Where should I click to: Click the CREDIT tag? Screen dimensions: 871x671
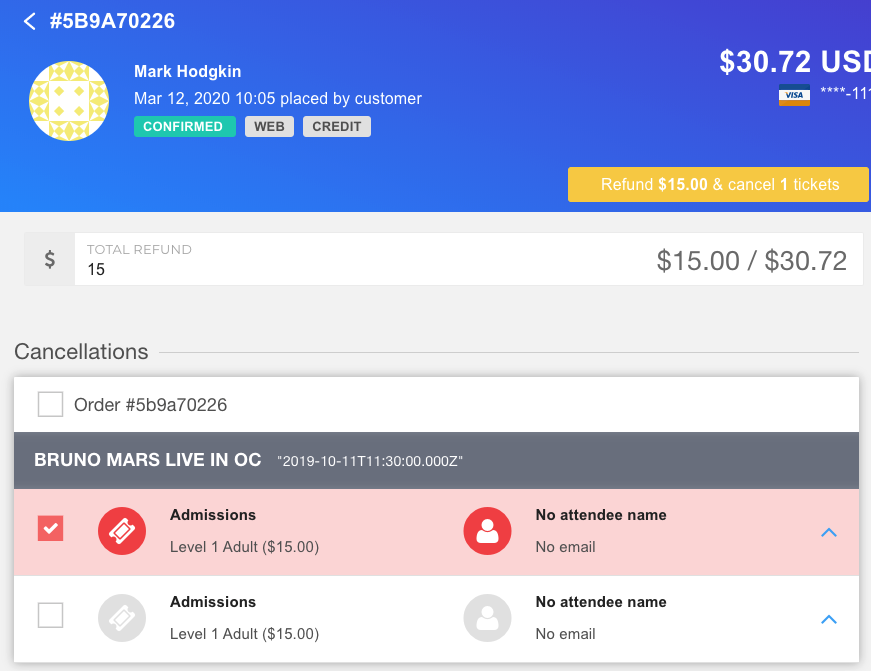(337, 127)
